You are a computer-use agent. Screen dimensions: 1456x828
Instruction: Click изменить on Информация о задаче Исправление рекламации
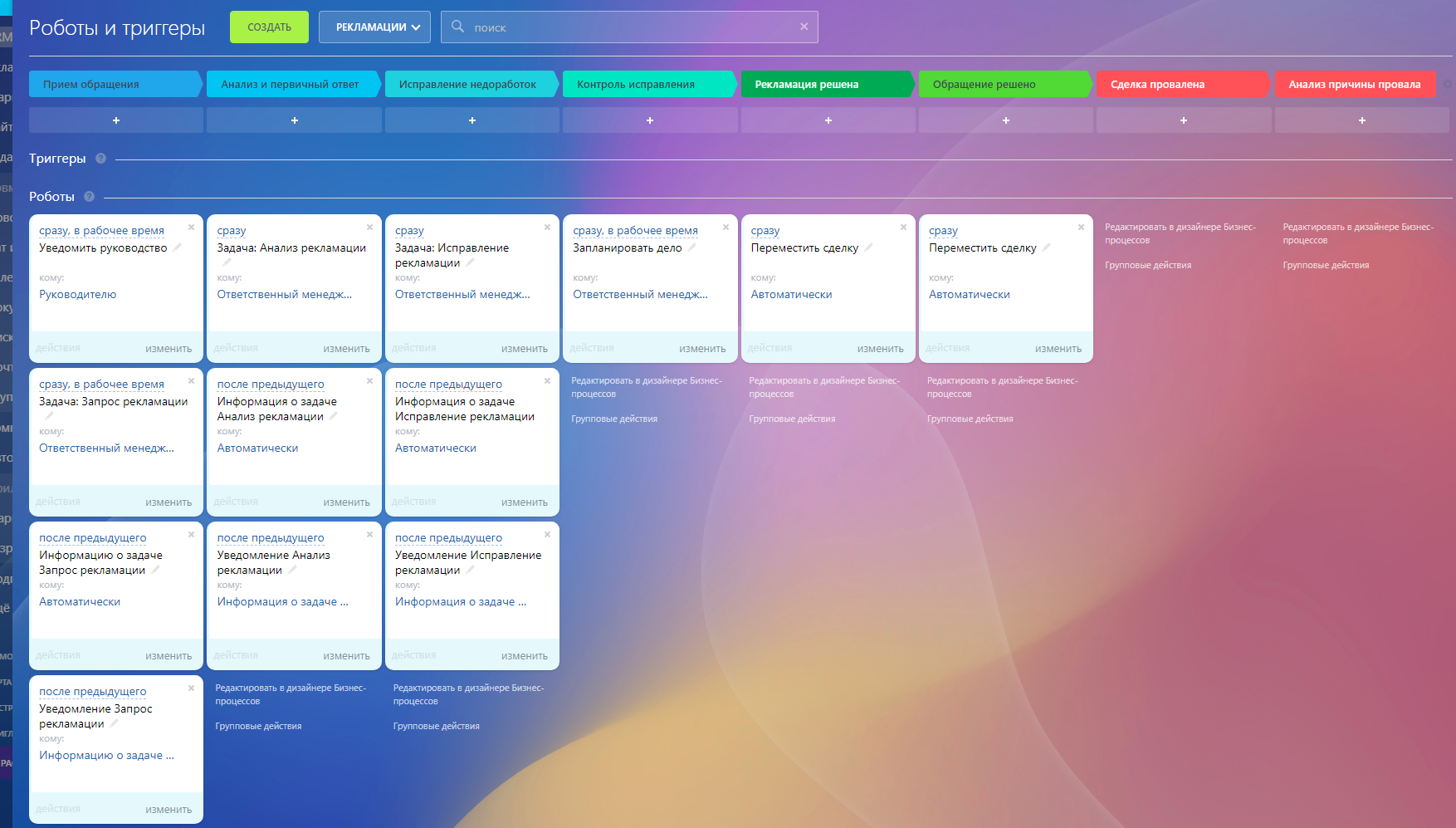[525, 502]
